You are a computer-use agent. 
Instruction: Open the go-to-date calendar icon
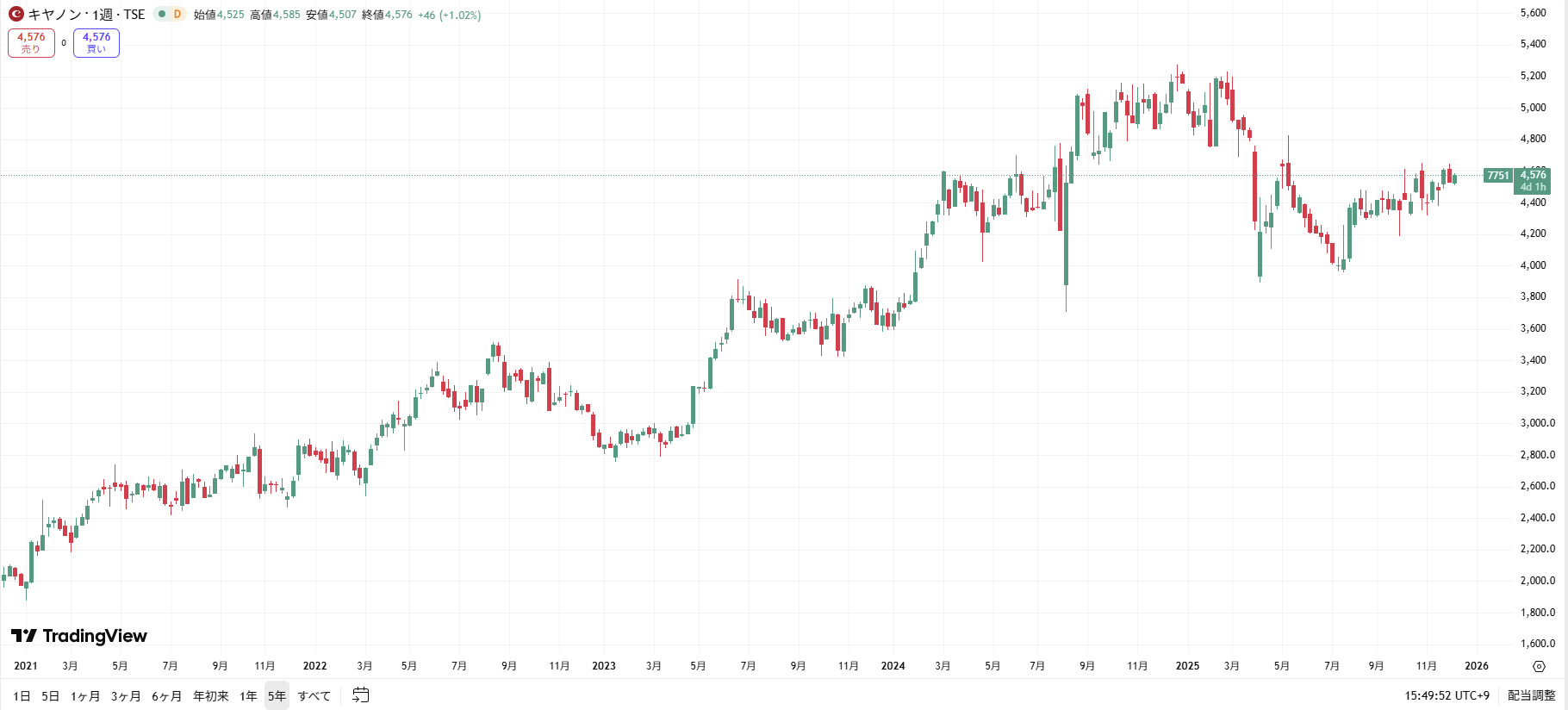[361, 695]
